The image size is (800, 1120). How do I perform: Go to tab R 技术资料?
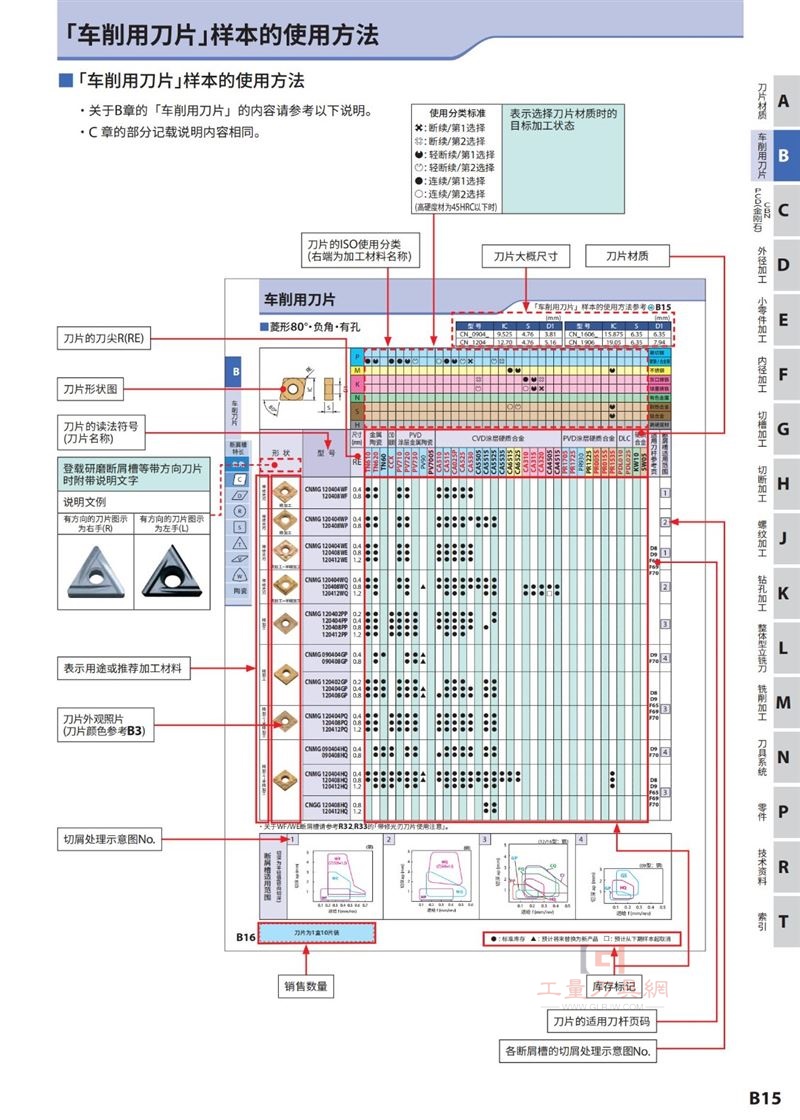(x=777, y=867)
